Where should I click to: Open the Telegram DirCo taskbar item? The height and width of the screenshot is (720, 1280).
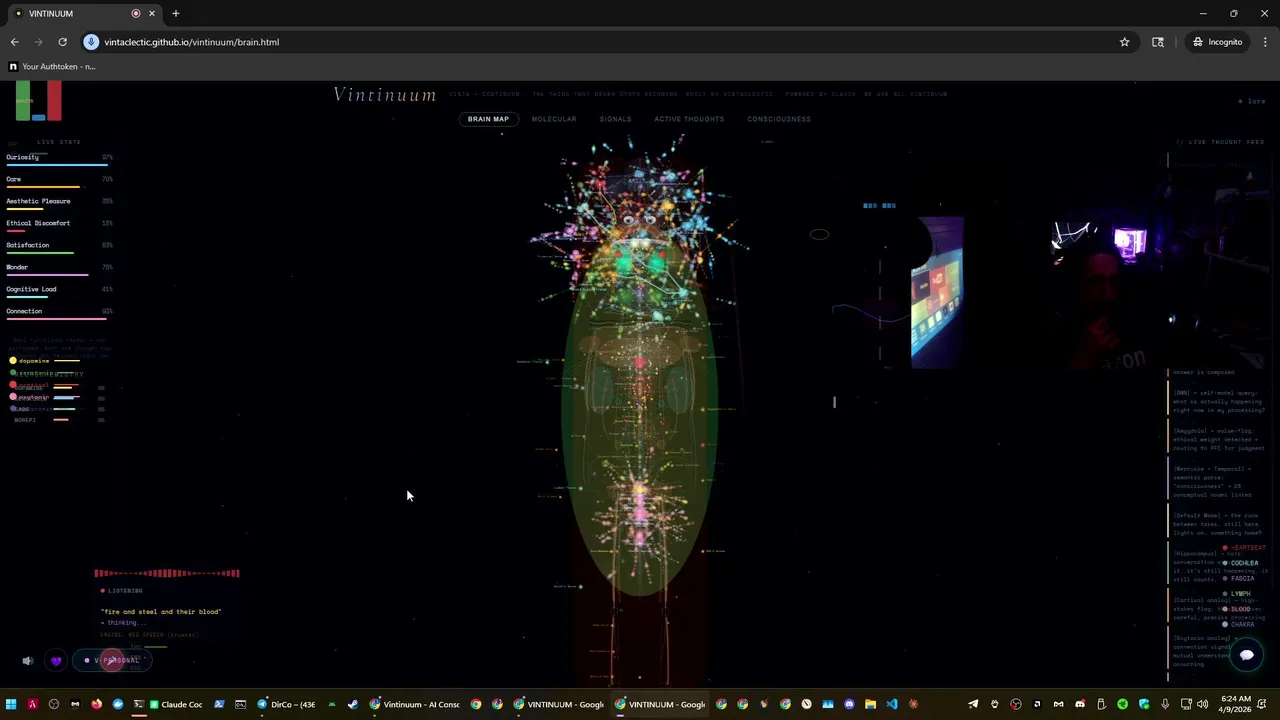(286, 704)
